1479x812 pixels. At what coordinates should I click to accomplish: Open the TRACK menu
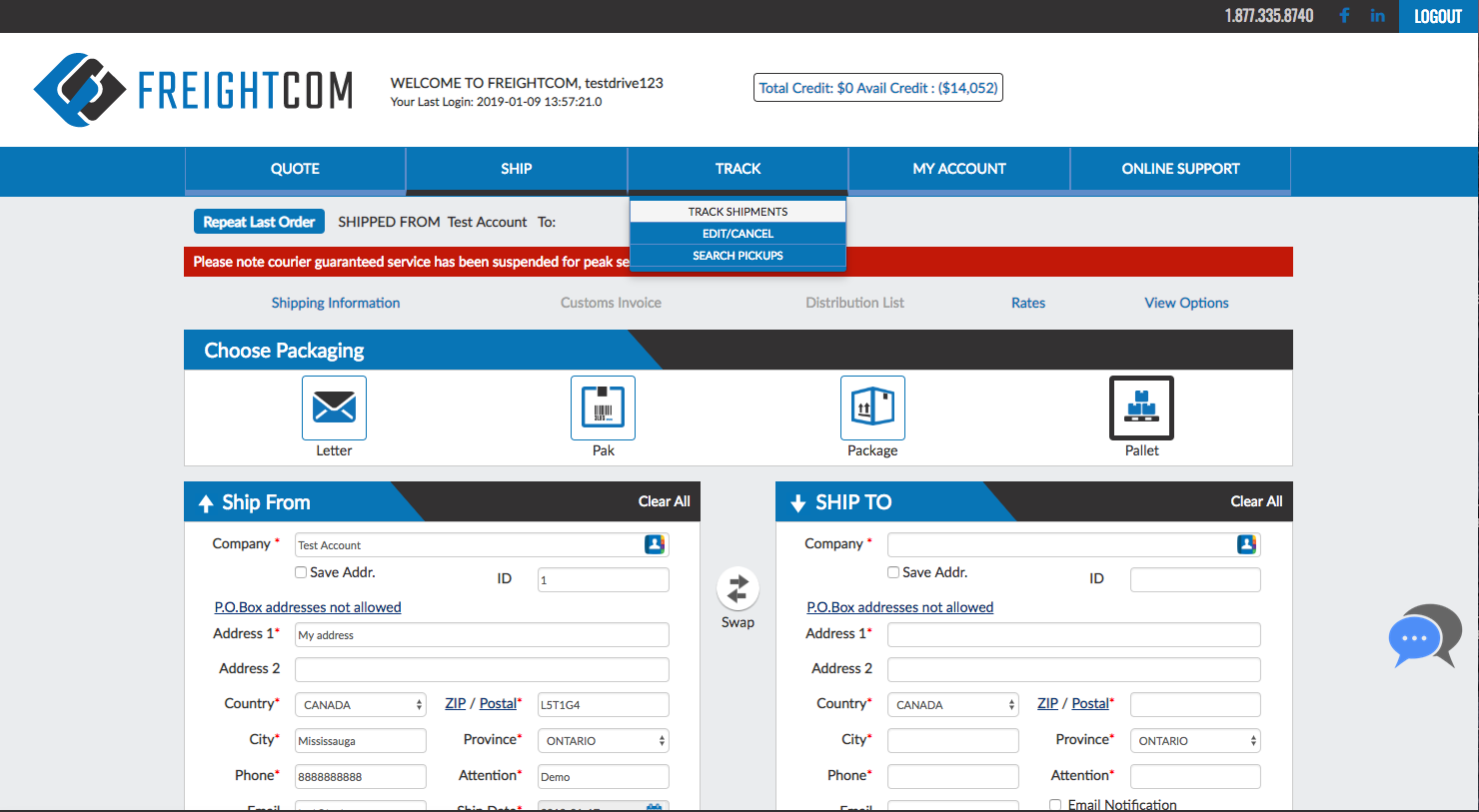coord(738,169)
